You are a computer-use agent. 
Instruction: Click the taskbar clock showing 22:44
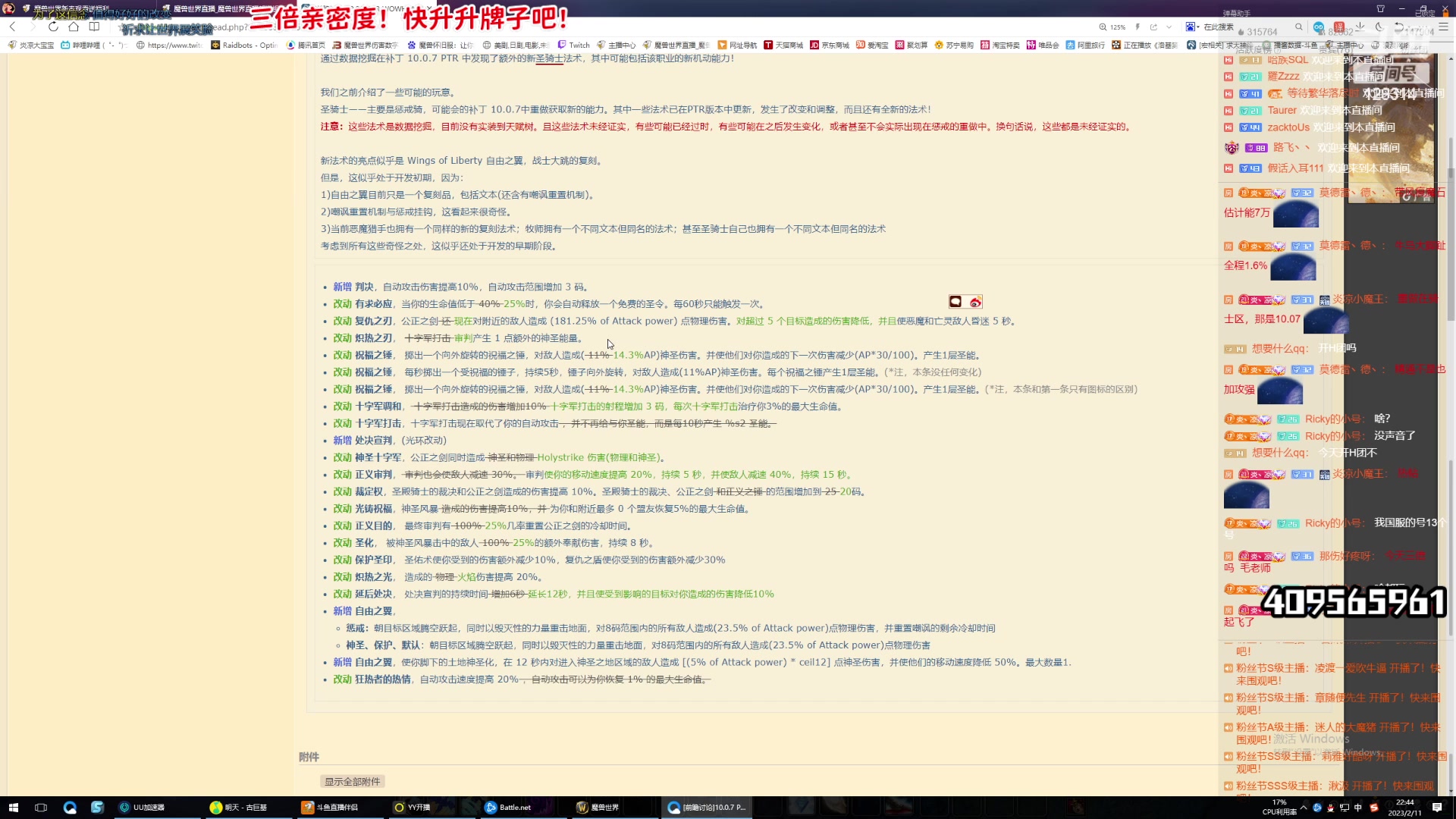(1405, 808)
